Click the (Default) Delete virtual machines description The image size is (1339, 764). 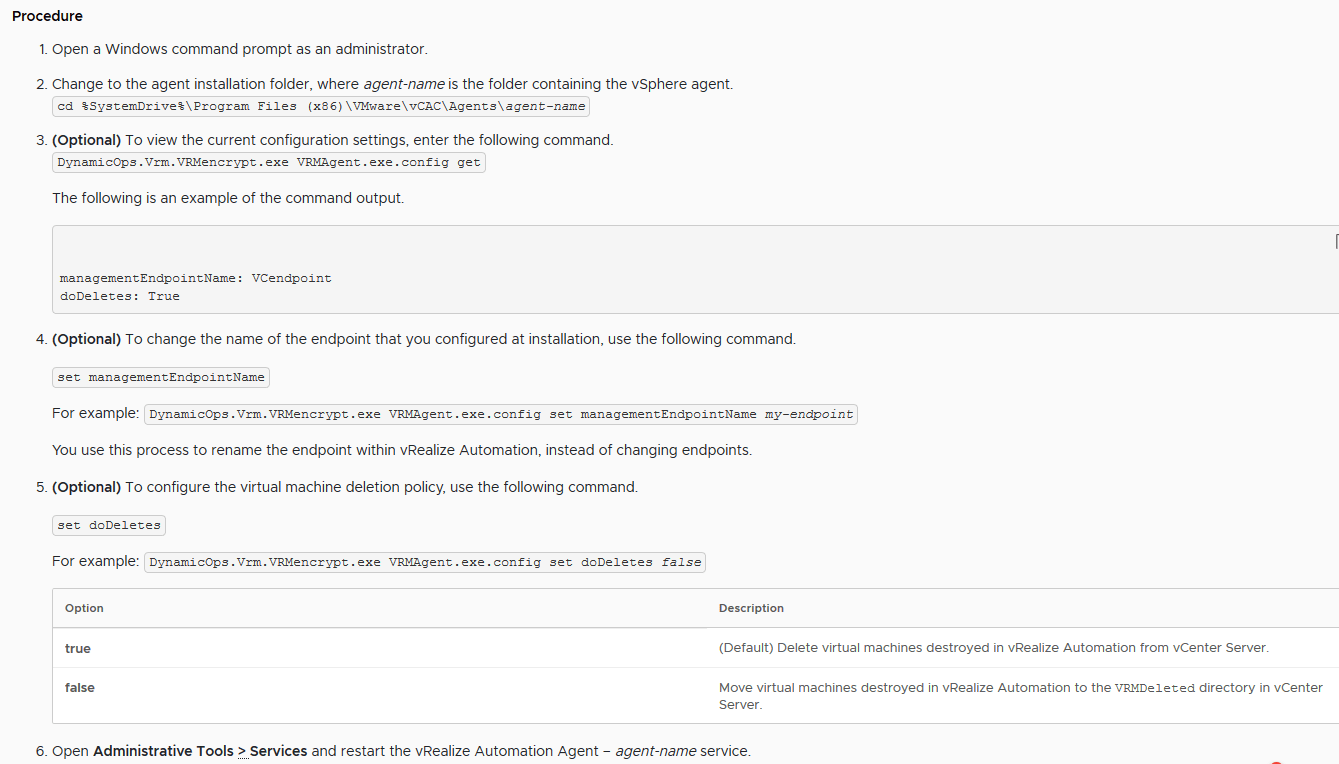(x=994, y=648)
